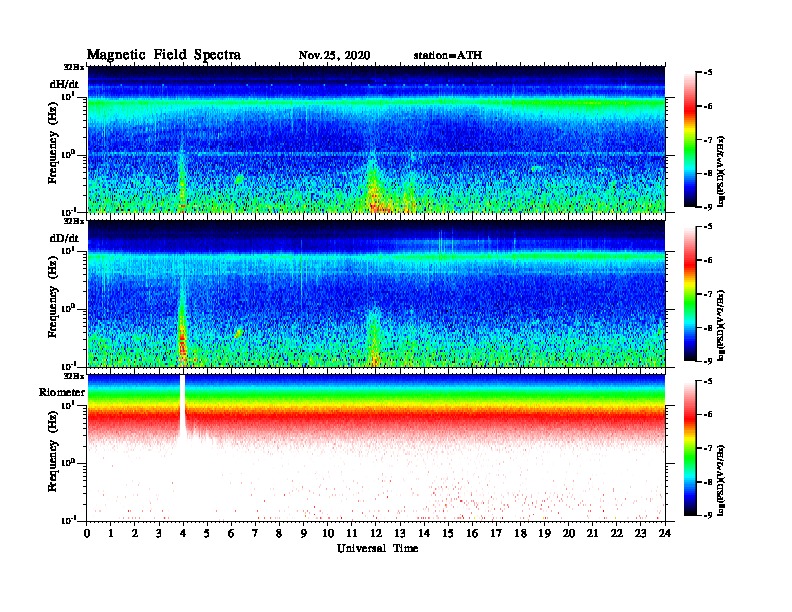This screenshot has width=792, height=612.
Task: Click hour "16" on the Universal Time axis
Action: click(x=472, y=534)
